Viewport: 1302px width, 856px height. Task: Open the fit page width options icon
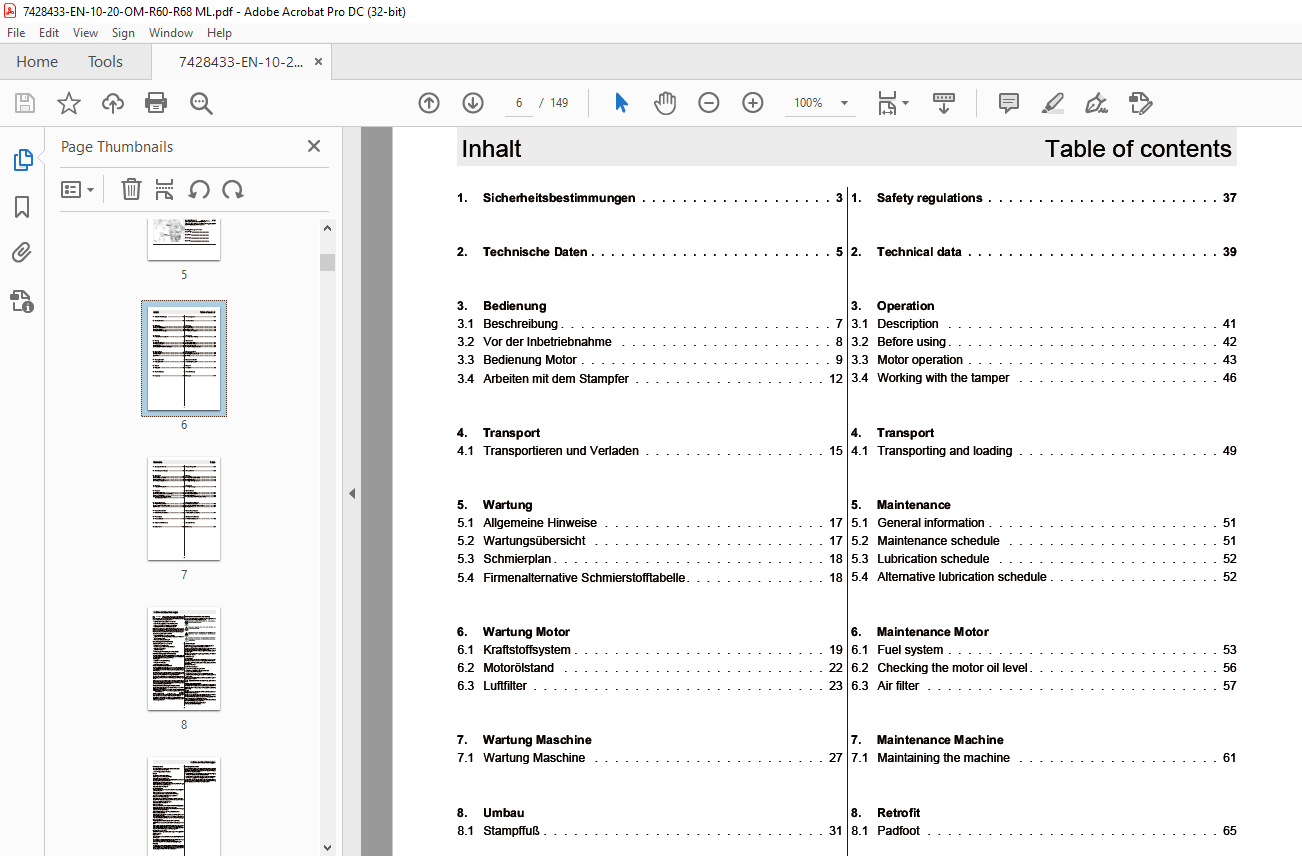[x=892, y=103]
